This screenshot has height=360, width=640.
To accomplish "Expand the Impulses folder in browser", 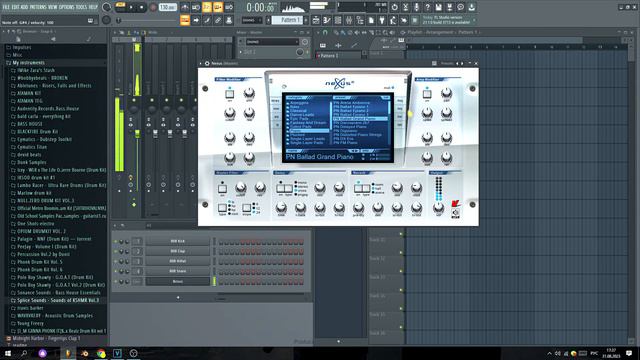I will [x=21, y=47].
